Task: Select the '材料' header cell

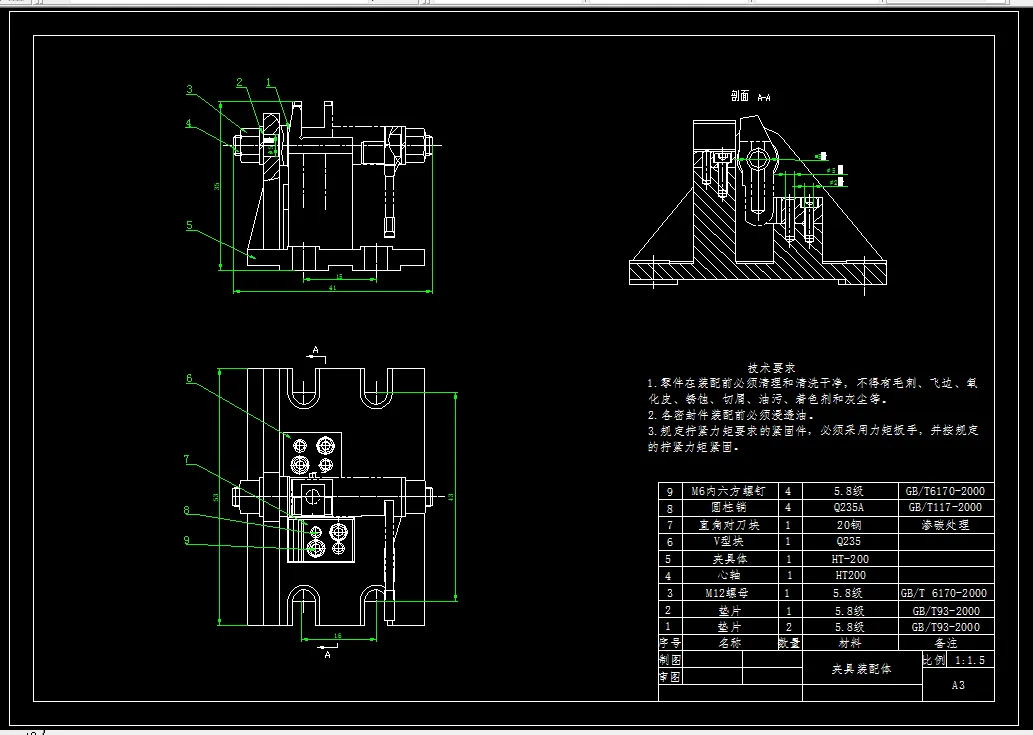Action: point(849,643)
